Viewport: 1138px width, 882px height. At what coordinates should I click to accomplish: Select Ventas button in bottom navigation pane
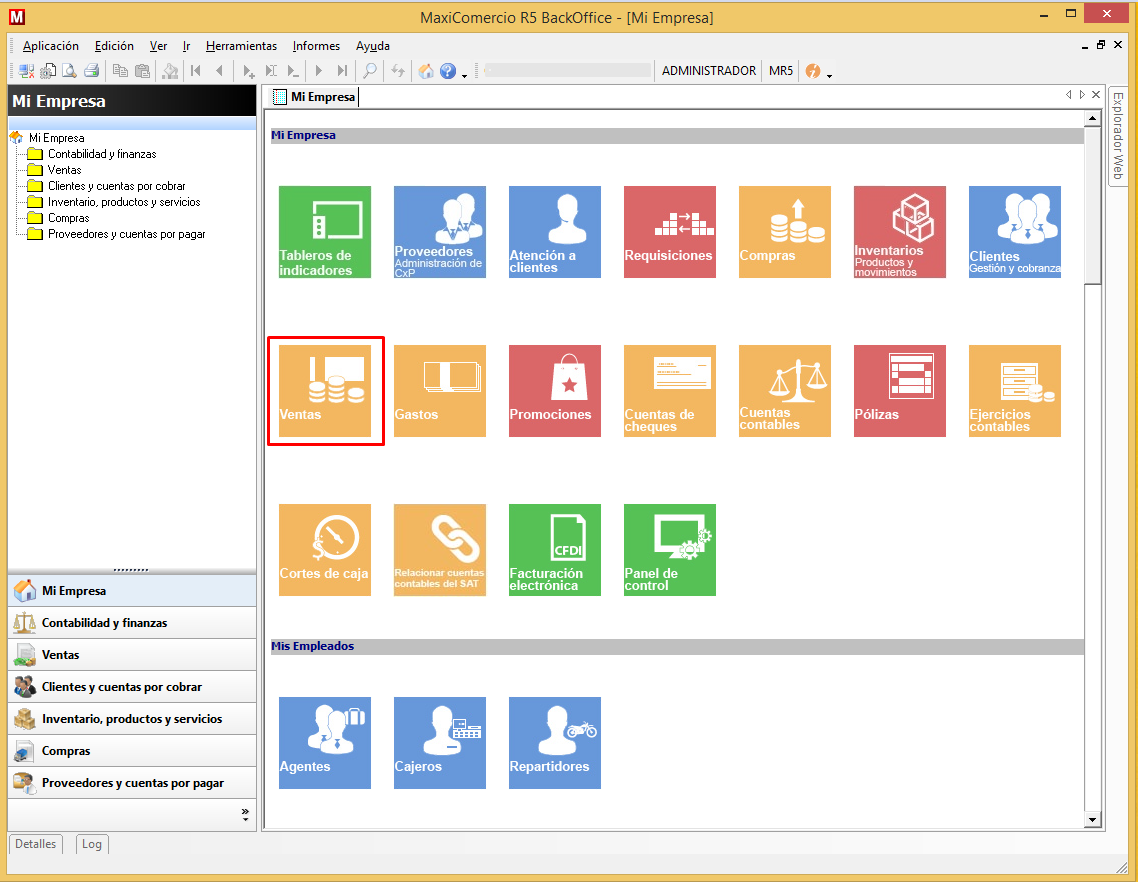tap(132, 655)
